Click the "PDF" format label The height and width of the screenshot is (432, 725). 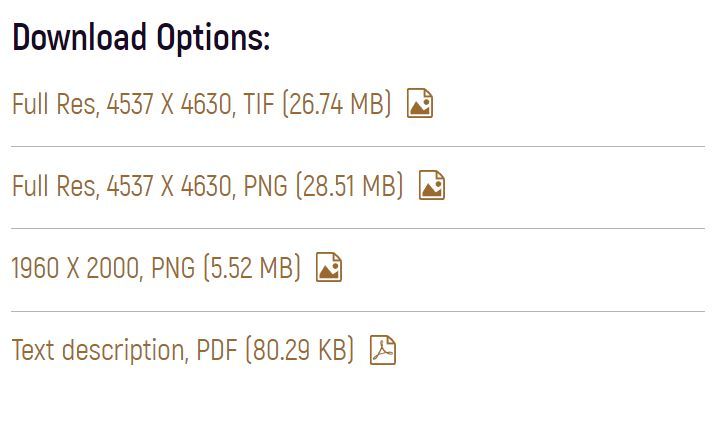[215, 351]
